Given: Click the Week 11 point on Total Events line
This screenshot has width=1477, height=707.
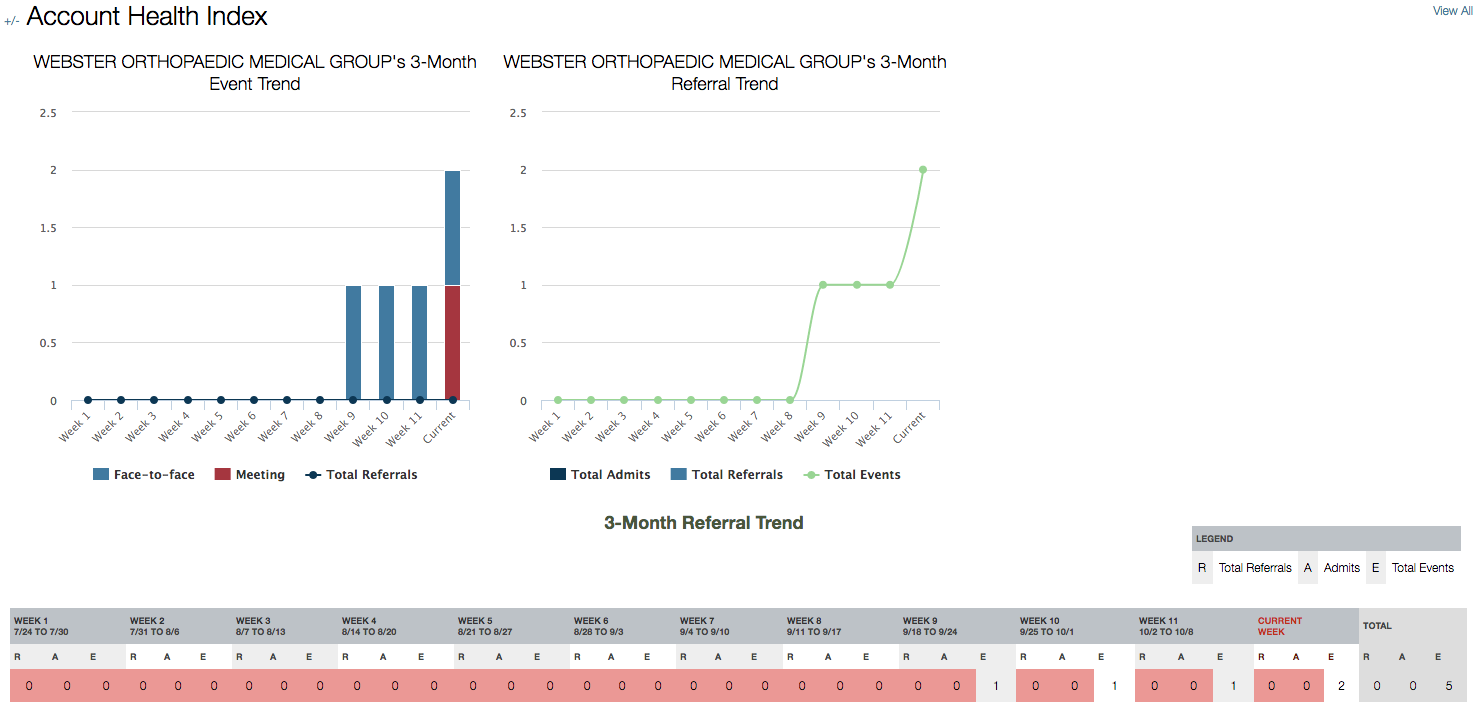Looking at the screenshot, I should click(x=889, y=285).
